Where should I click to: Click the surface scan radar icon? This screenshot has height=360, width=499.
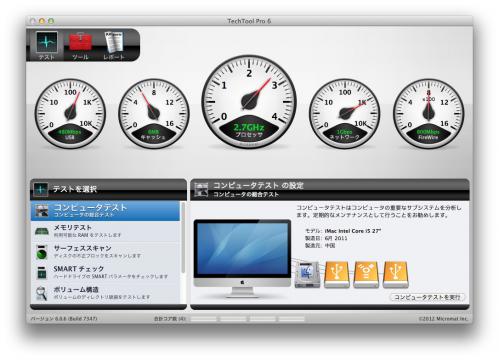42,252
